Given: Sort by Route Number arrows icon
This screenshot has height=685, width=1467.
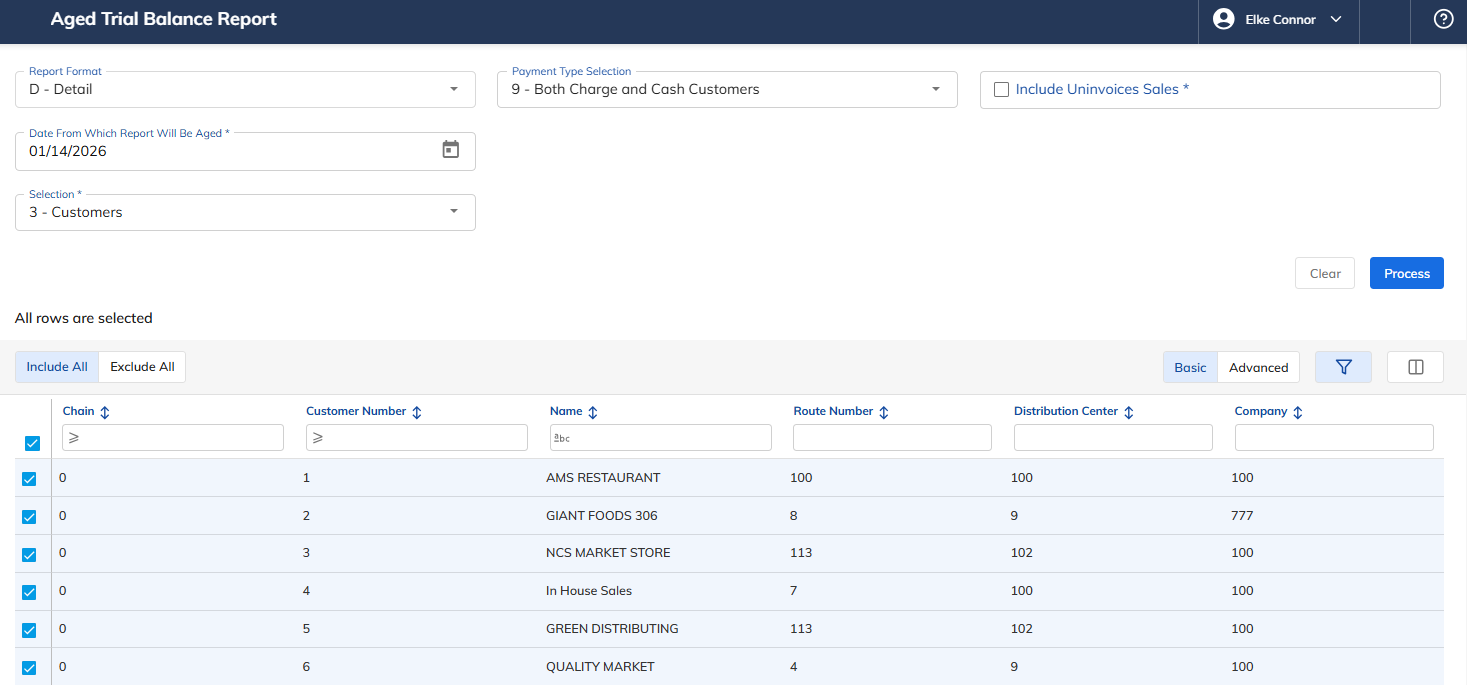Looking at the screenshot, I should pyautogui.click(x=884, y=412).
